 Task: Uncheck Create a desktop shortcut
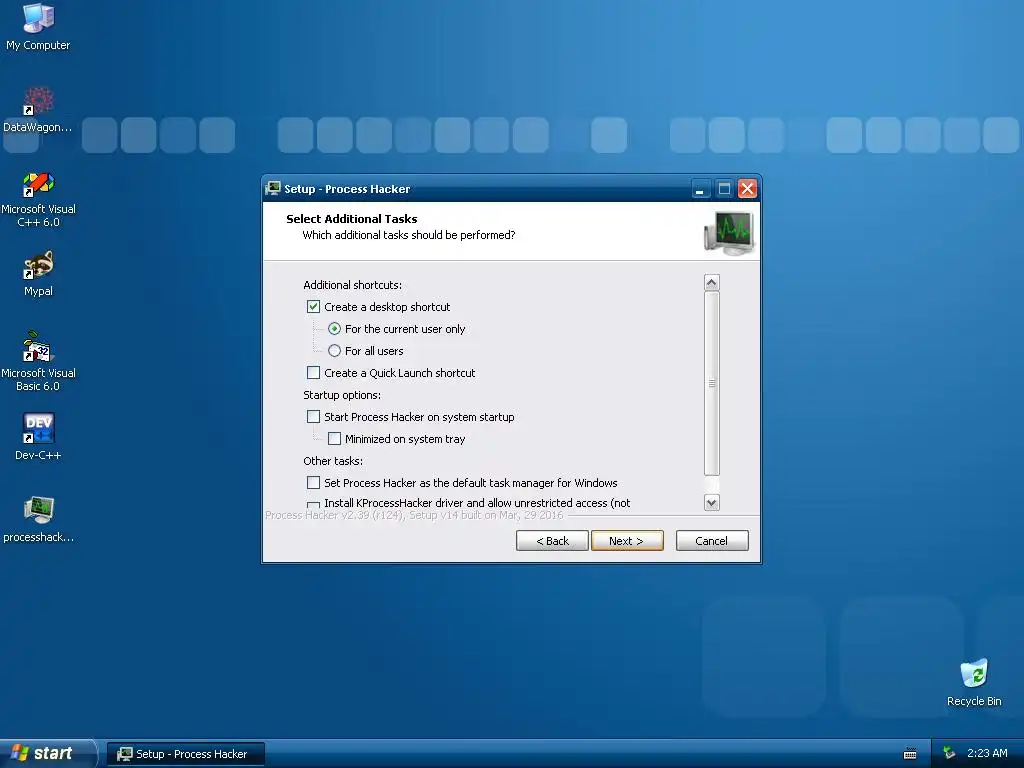point(313,307)
